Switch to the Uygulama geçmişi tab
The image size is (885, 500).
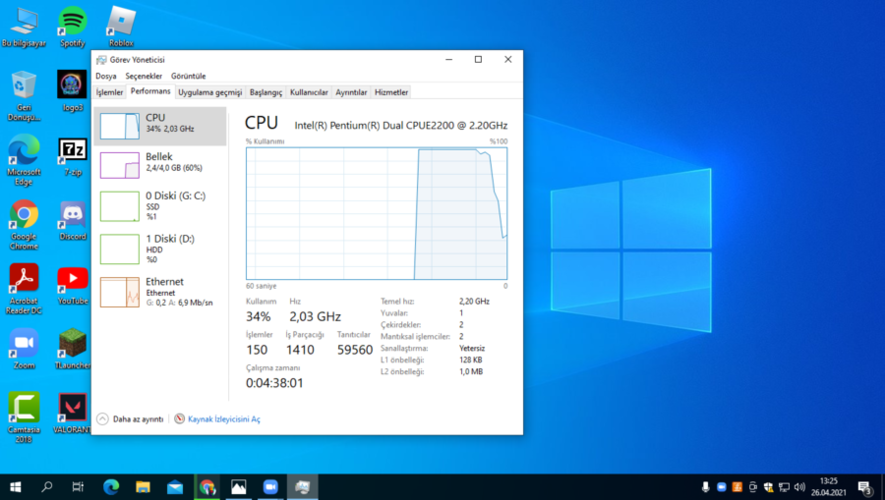pos(210,92)
